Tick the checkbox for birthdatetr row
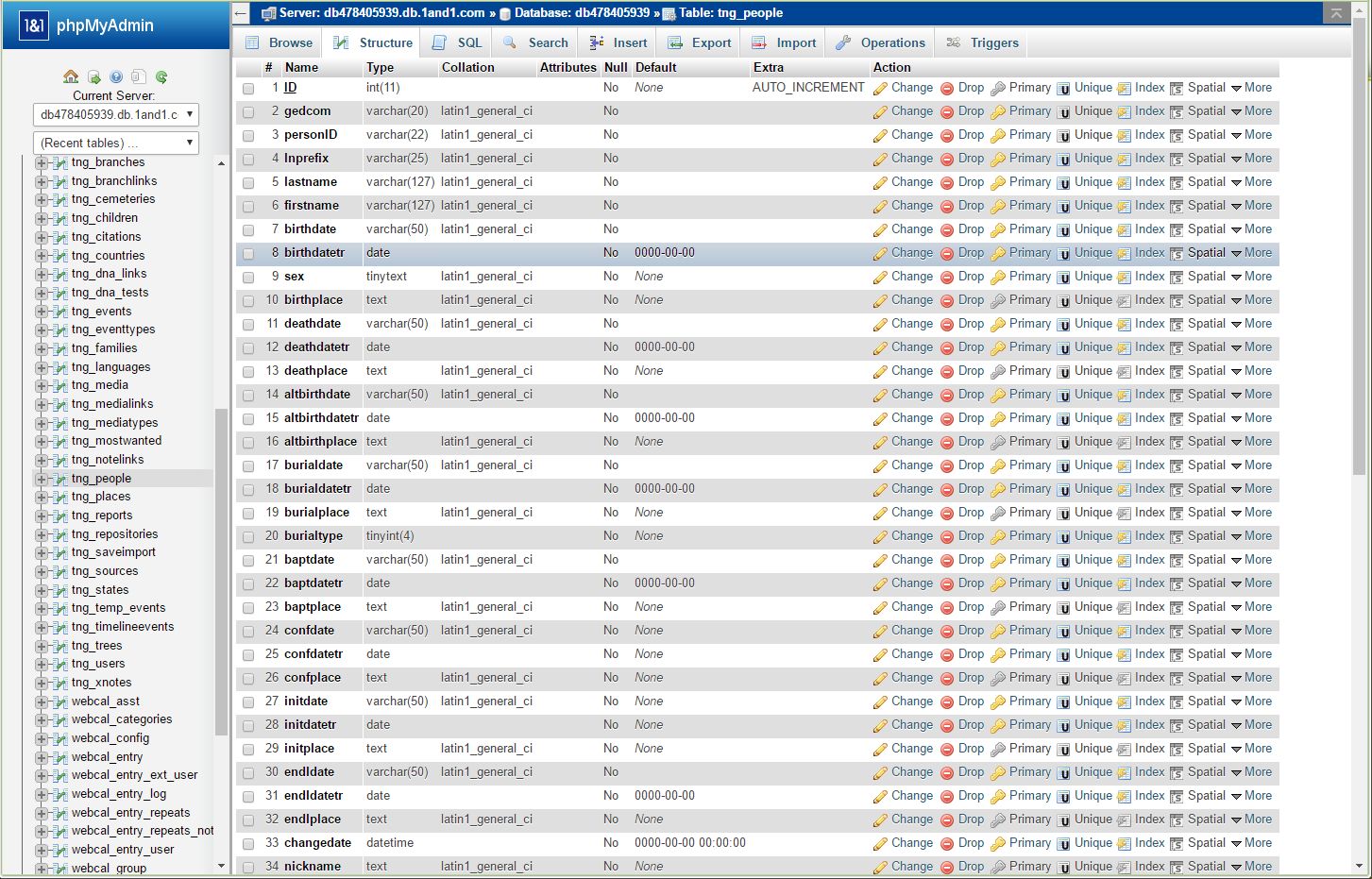Viewport: 1372px width, 879px height. click(248, 253)
